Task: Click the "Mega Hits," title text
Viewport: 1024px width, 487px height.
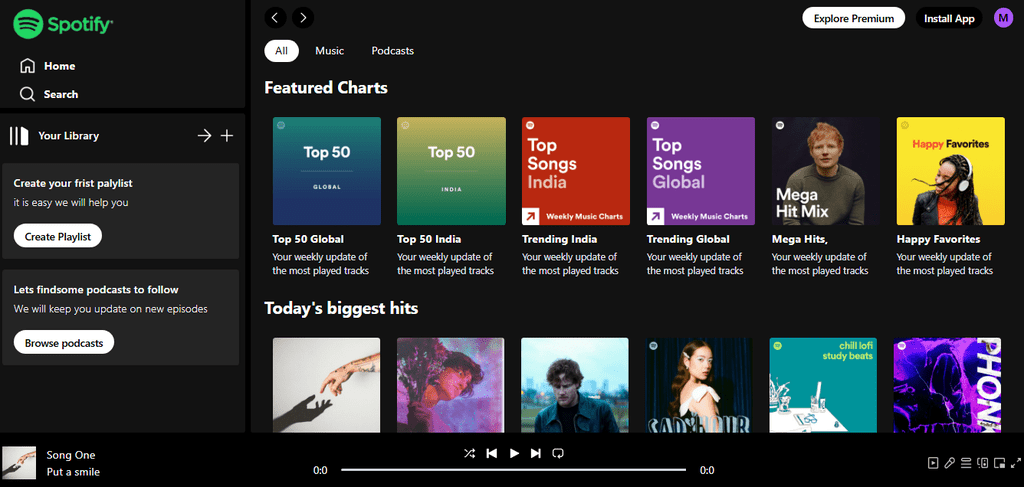Action: [x=800, y=239]
